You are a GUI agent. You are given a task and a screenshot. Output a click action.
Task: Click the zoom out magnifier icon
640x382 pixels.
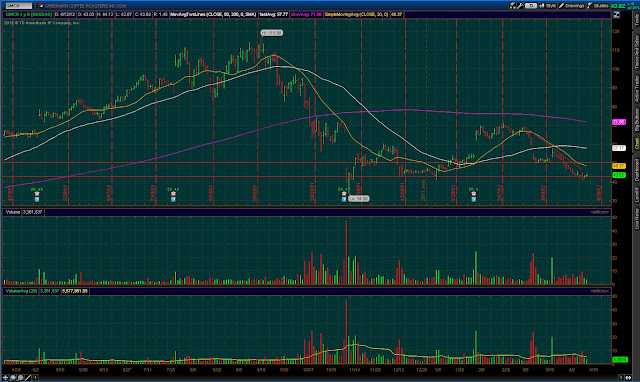point(13,378)
